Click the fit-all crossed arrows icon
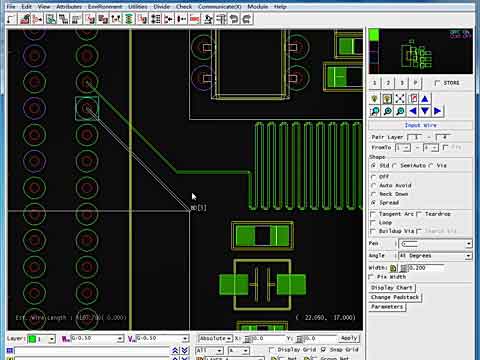The width and height of the screenshot is (480, 360). tap(400, 99)
